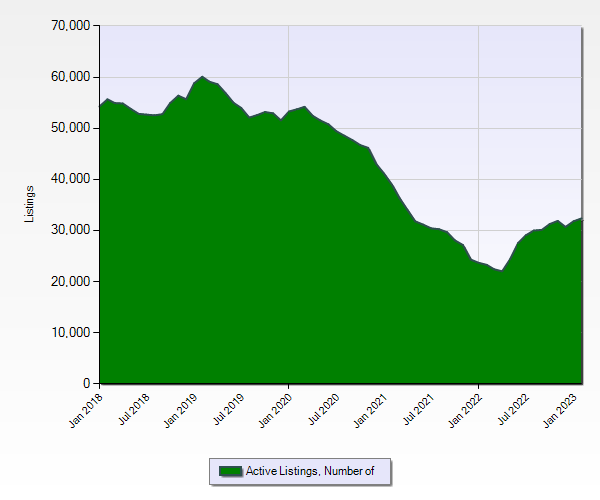
Task: Click the vertical 'Listings' axis title
Action: 30,204
